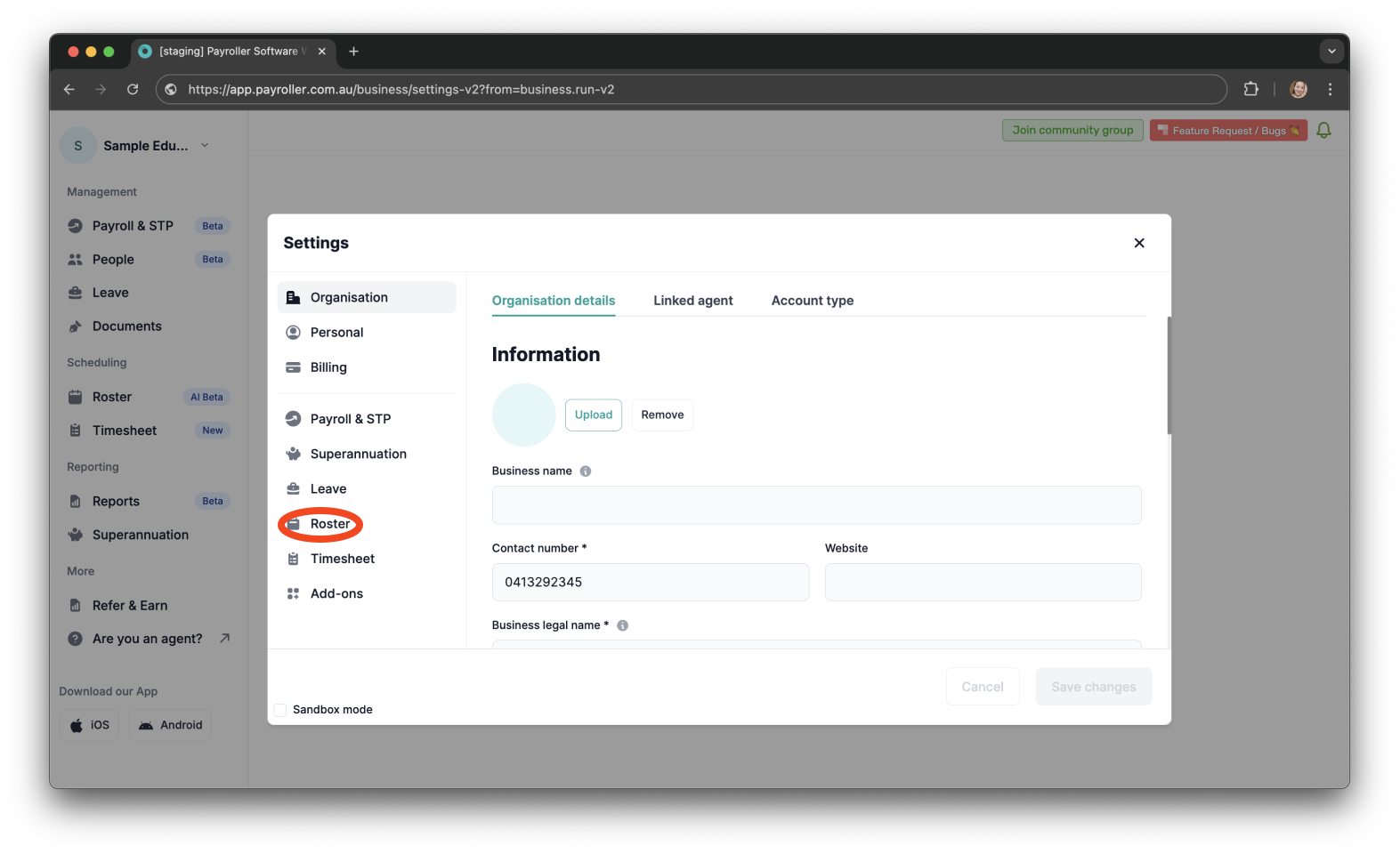The height and width of the screenshot is (854, 1400).
Task: Go back in browser history
Action: click(x=69, y=89)
